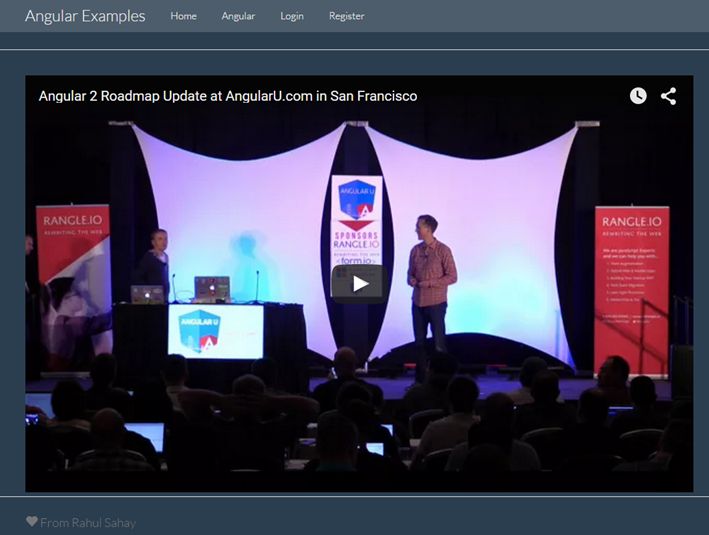Open the Register nav item
Viewport: 709px width, 535px height.
tap(346, 16)
